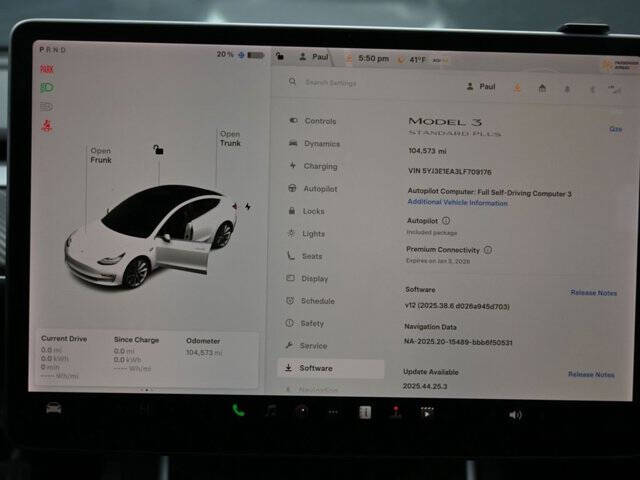Tap the Current Drive trip card

pyautogui.click(x=64, y=357)
